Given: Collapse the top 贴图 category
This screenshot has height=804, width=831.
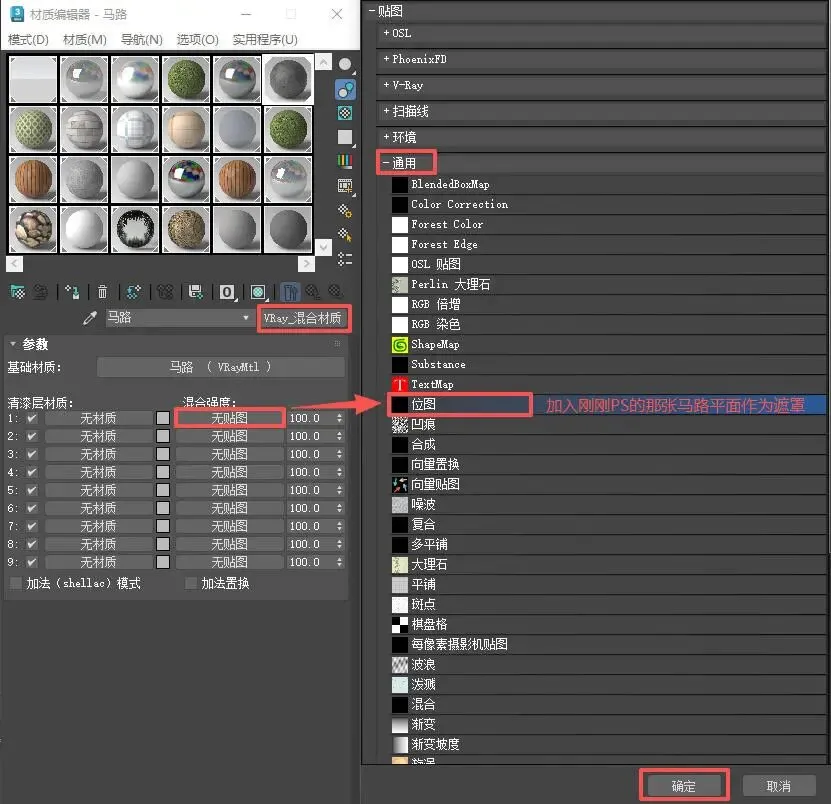Looking at the screenshot, I should (372, 11).
